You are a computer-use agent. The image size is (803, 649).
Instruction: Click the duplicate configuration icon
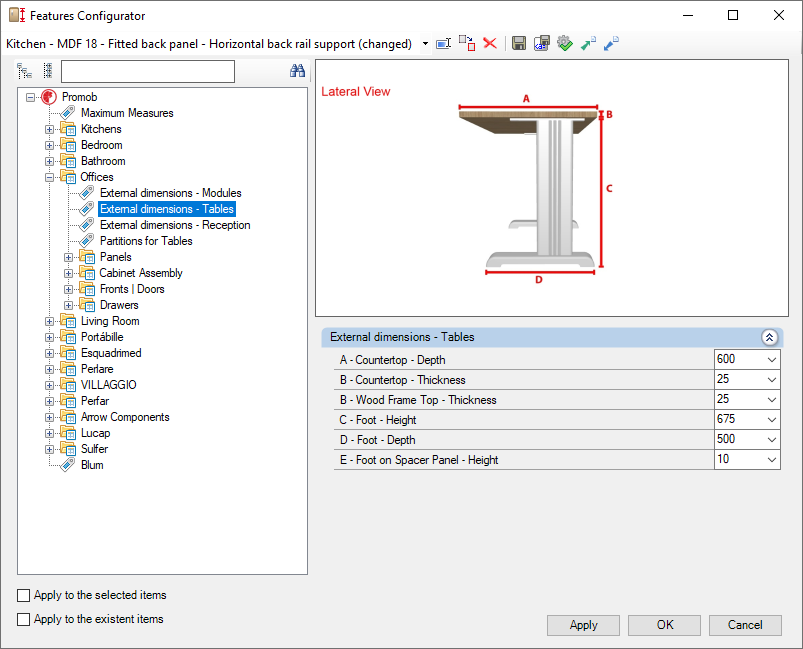(467, 44)
